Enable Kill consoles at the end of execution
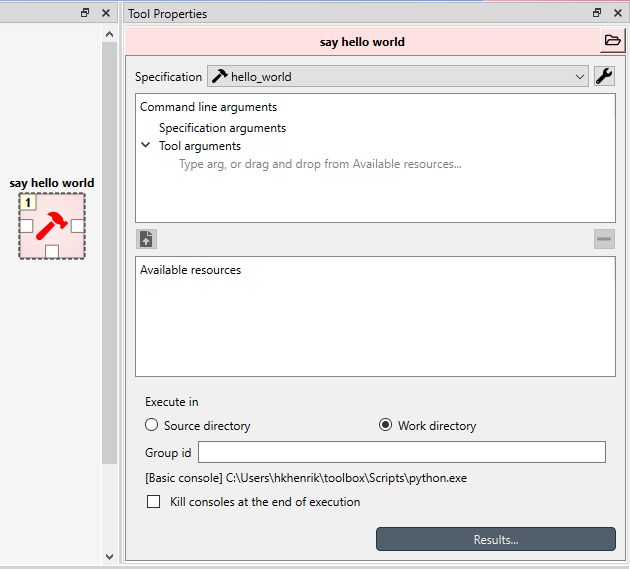Screen dimensions: 630x569 coord(153,501)
